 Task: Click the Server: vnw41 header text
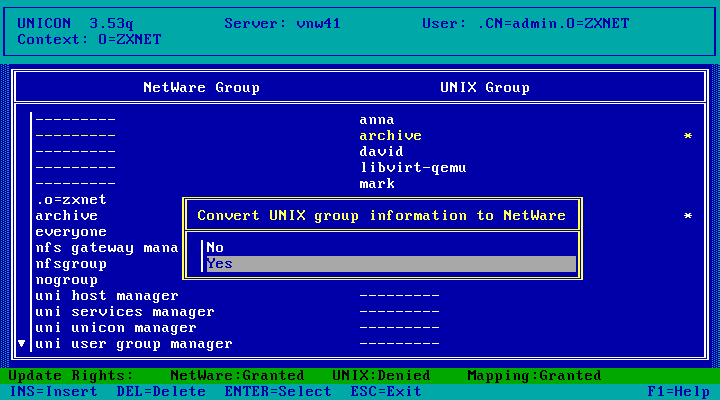coord(282,23)
